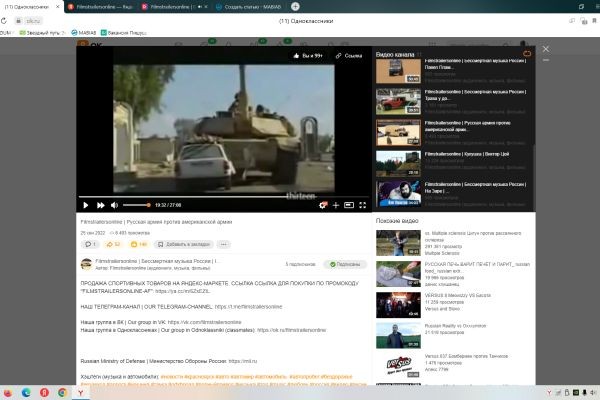Open Google Chrome from taskbar
Image resolution: width=600 pixels, height=400 pixels.
tap(62, 393)
